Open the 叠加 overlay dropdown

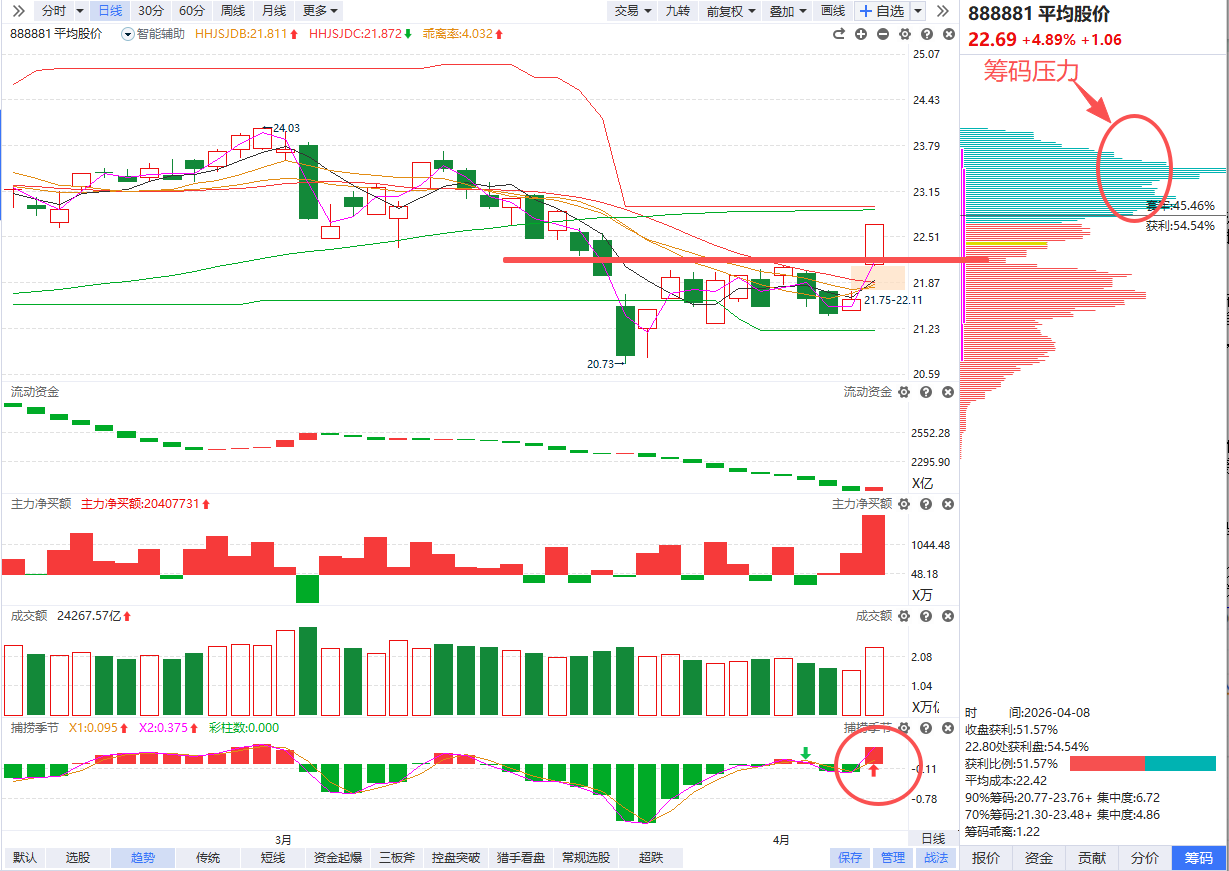pyautogui.click(x=787, y=11)
